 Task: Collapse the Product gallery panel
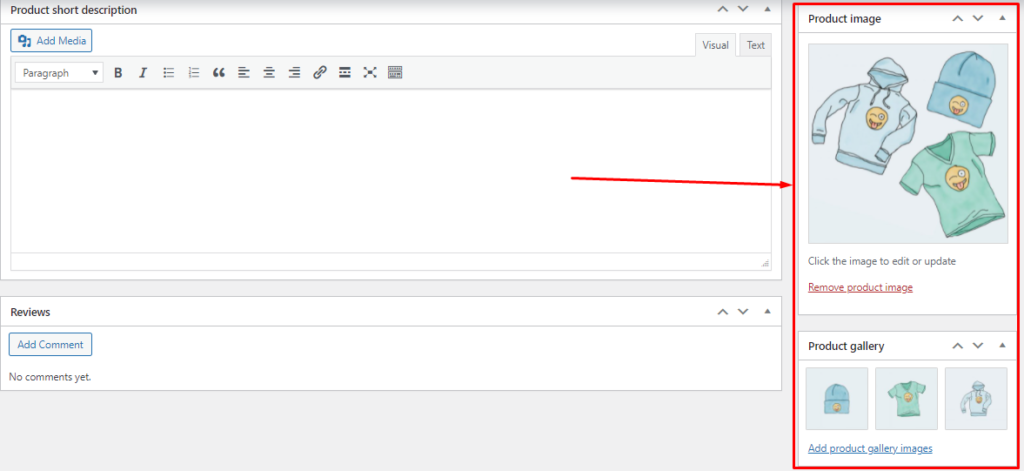pos(1002,346)
